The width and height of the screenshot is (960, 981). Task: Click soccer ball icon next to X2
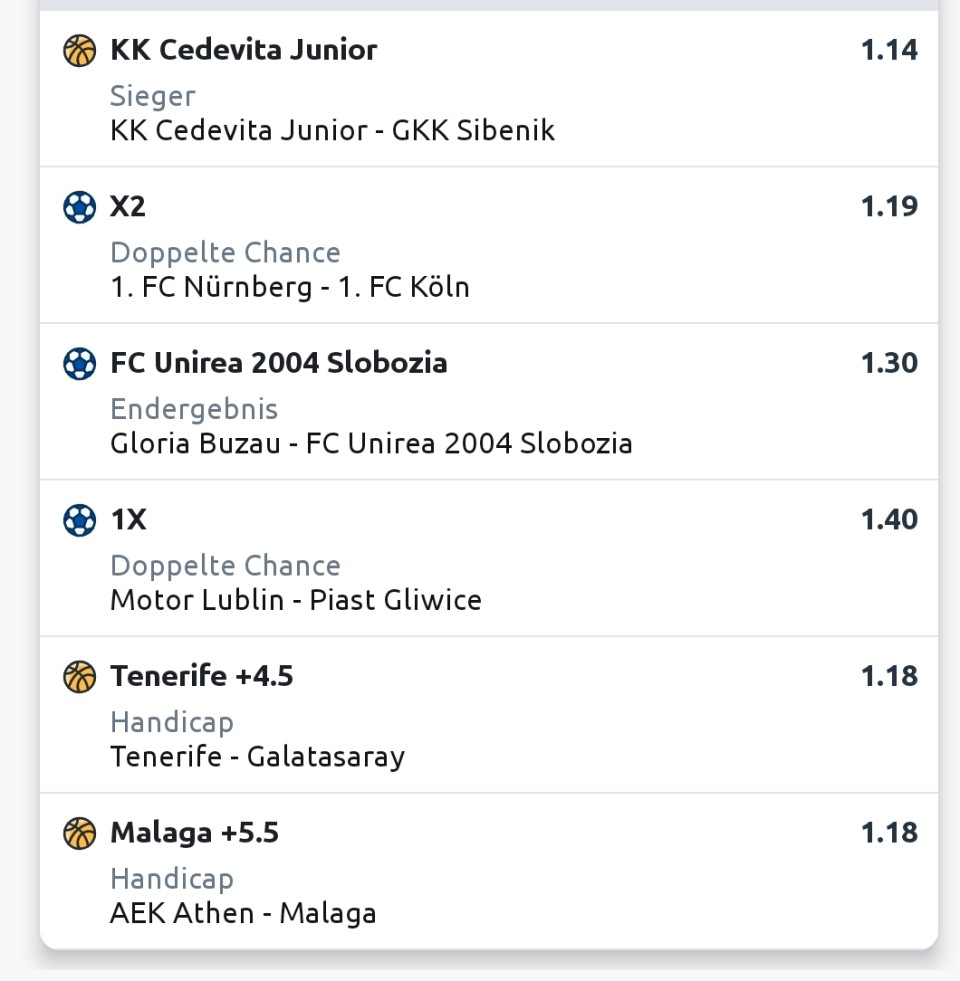coord(79,207)
